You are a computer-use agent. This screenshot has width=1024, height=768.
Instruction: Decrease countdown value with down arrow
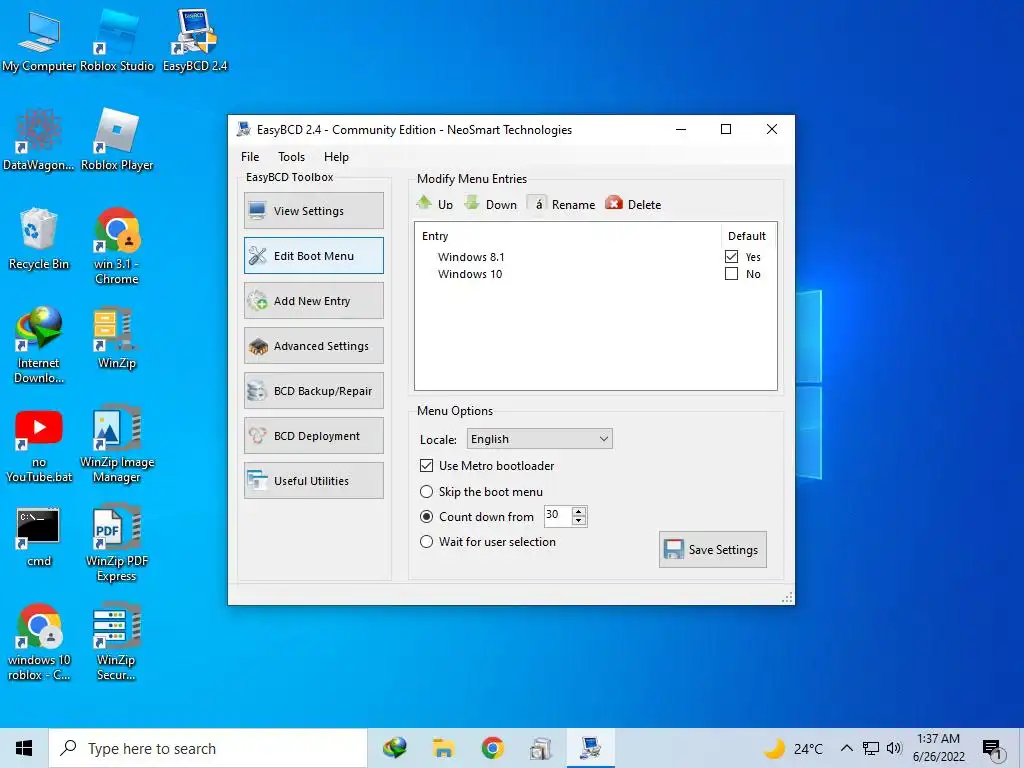(579, 520)
